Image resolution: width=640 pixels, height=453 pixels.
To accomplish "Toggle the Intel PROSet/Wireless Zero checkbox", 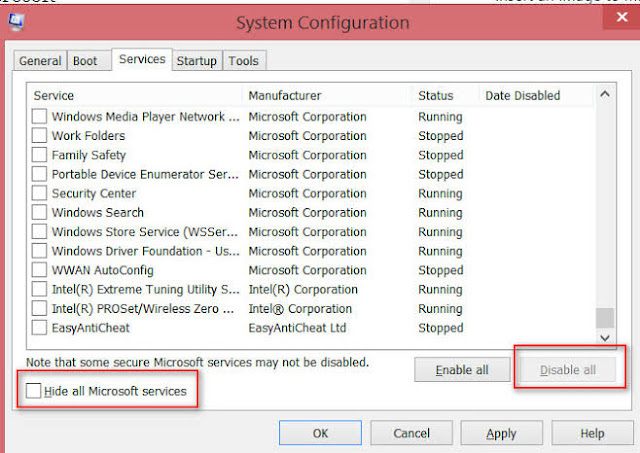I will point(39,308).
